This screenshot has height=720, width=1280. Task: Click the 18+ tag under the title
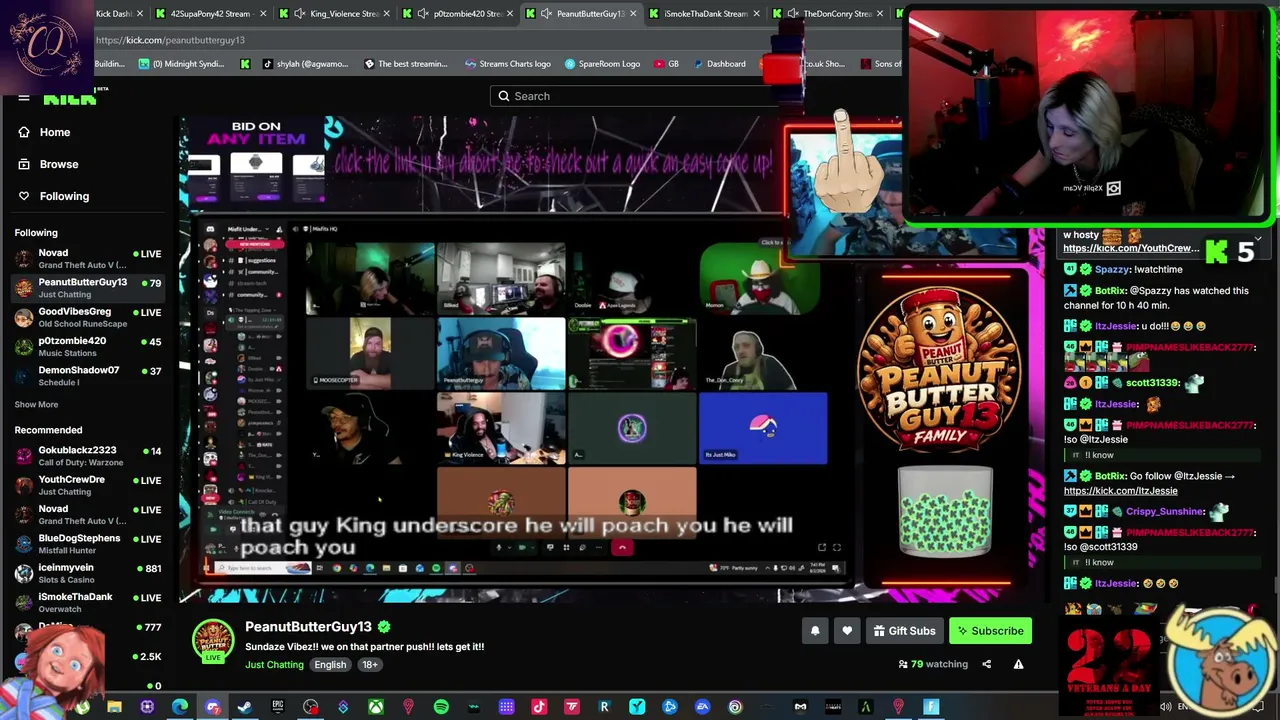pos(370,665)
